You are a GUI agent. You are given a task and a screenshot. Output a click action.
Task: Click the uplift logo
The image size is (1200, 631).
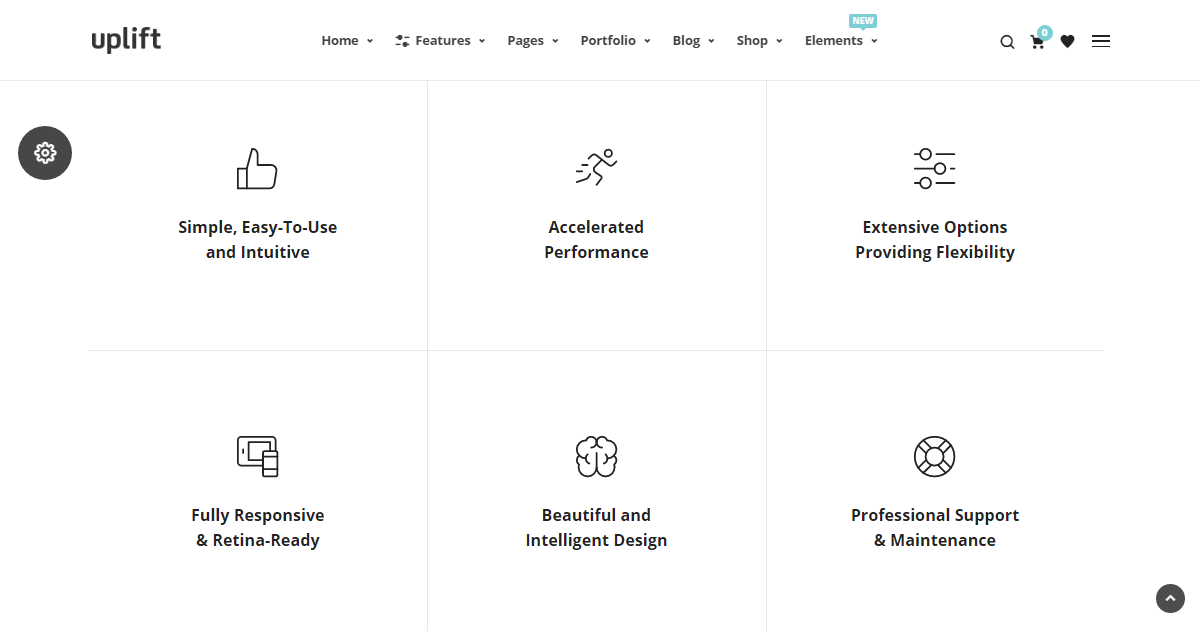(x=126, y=40)
